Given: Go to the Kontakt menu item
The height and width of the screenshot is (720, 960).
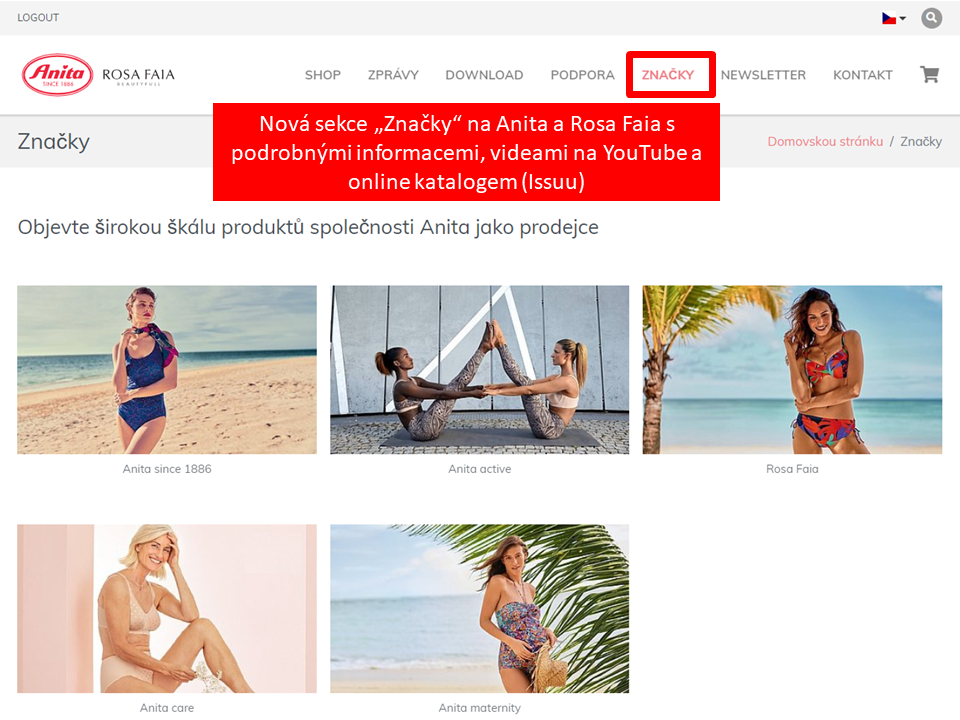Looking at the screenshot, I should point(863,75).
